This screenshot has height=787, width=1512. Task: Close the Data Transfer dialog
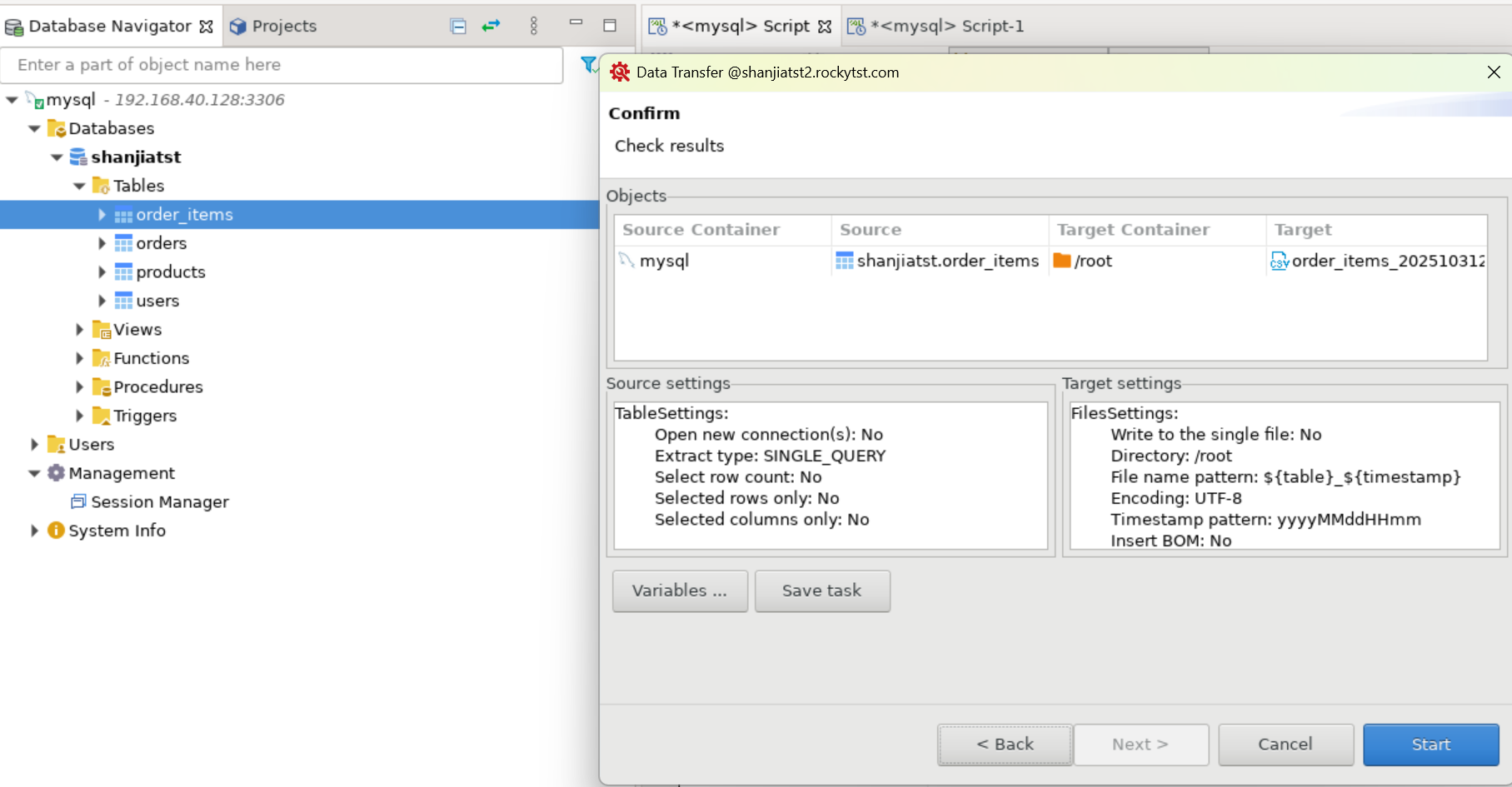1494,72
